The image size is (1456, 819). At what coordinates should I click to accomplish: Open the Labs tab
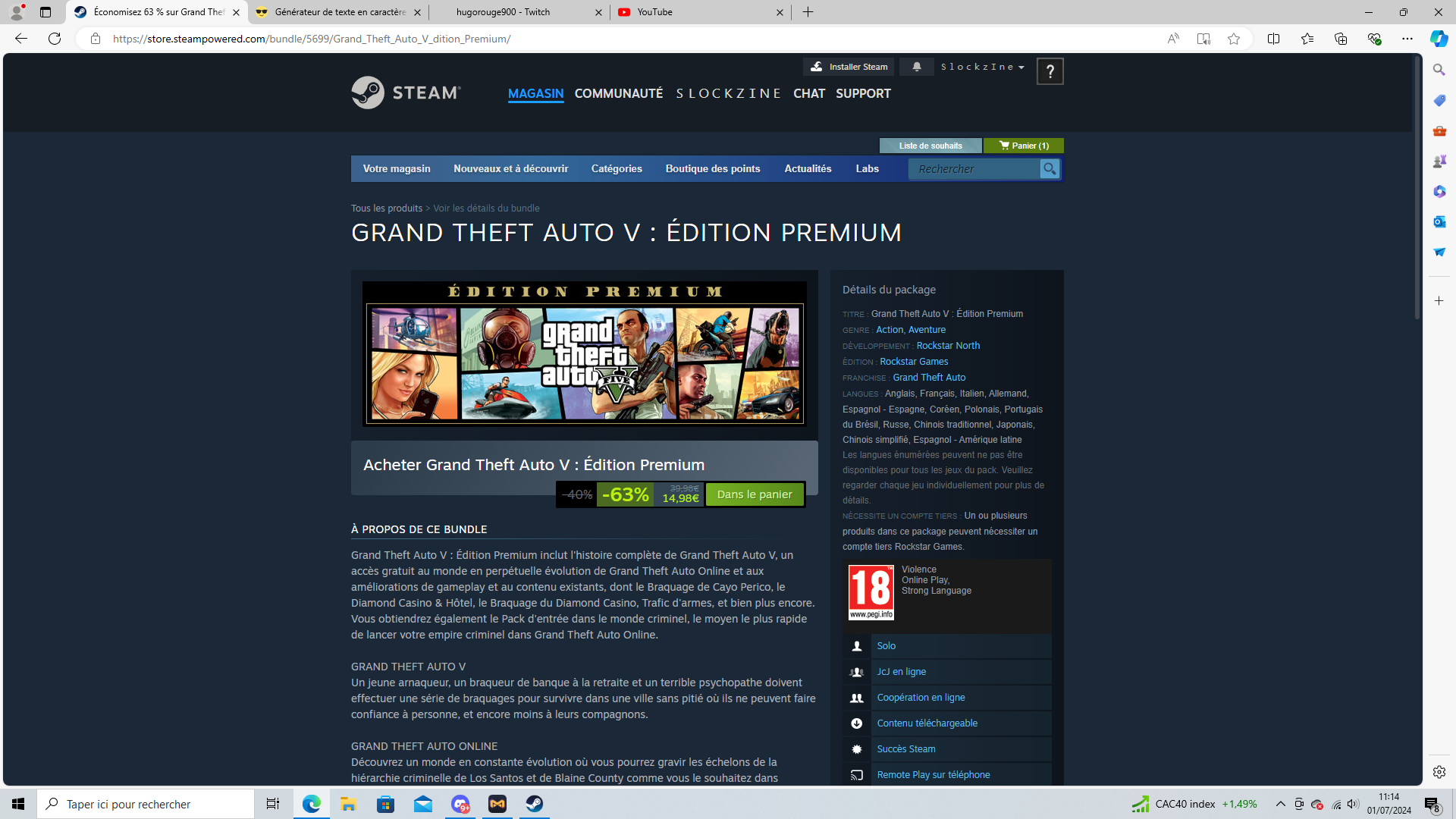pos(868,169)
